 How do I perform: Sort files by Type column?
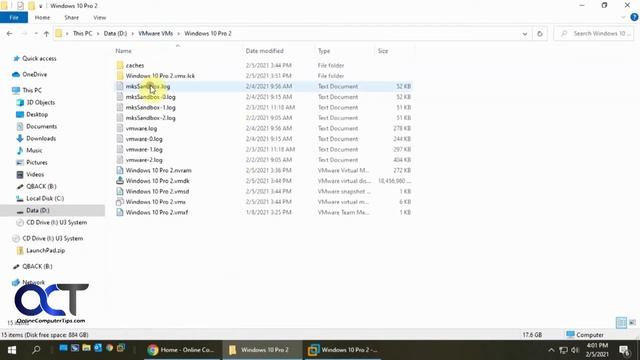(324, 51)
